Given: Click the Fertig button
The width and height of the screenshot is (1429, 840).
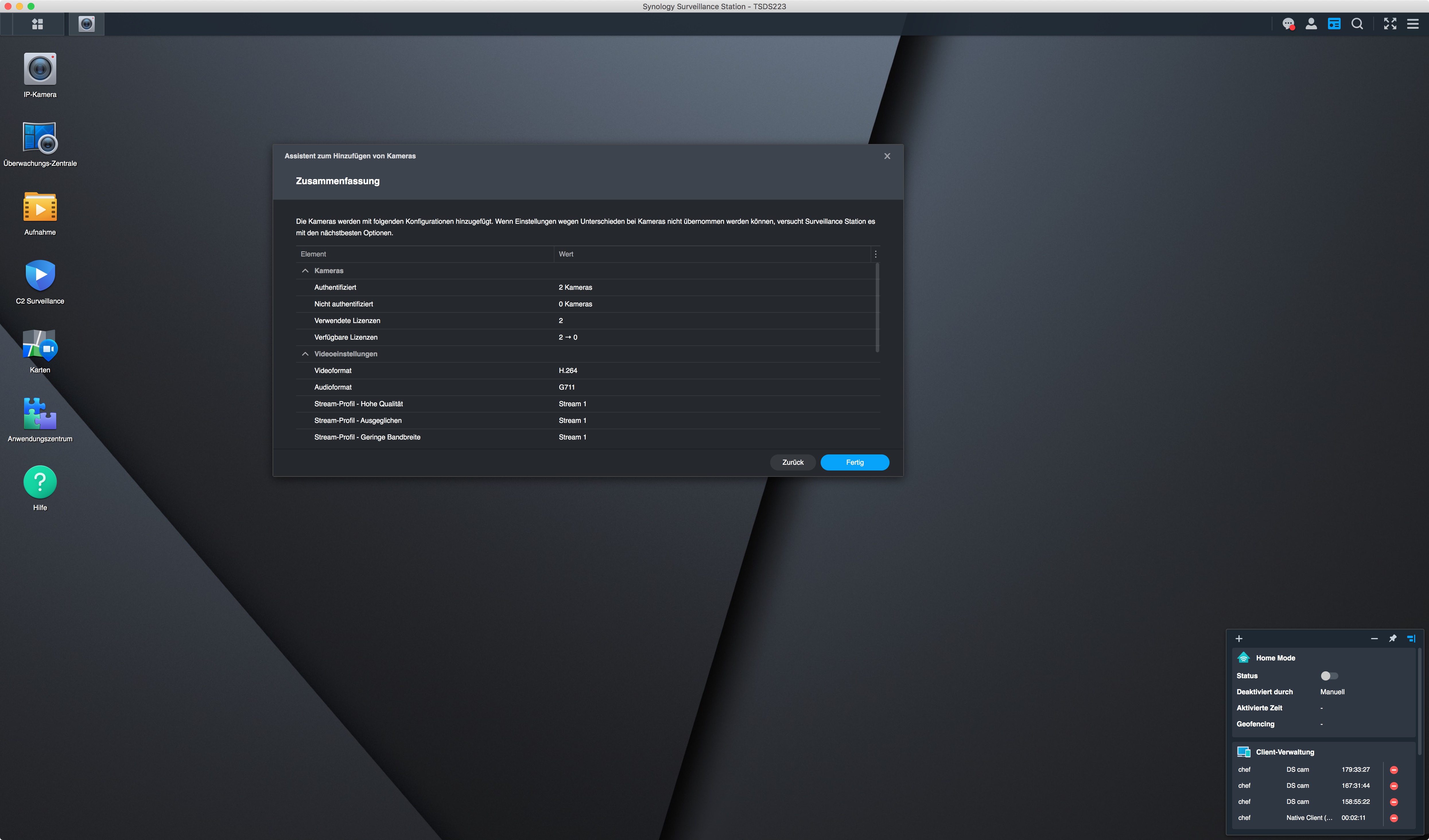Looking at the screenshot, I should (x=855, y=462).
